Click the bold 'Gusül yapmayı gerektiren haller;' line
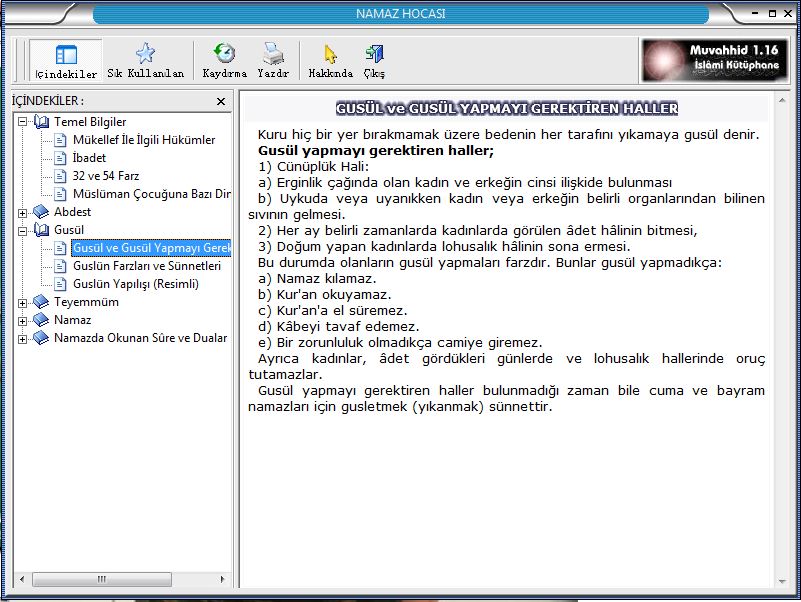The width and height of the screenshot is (801, 602). click(x=376, y=151)
